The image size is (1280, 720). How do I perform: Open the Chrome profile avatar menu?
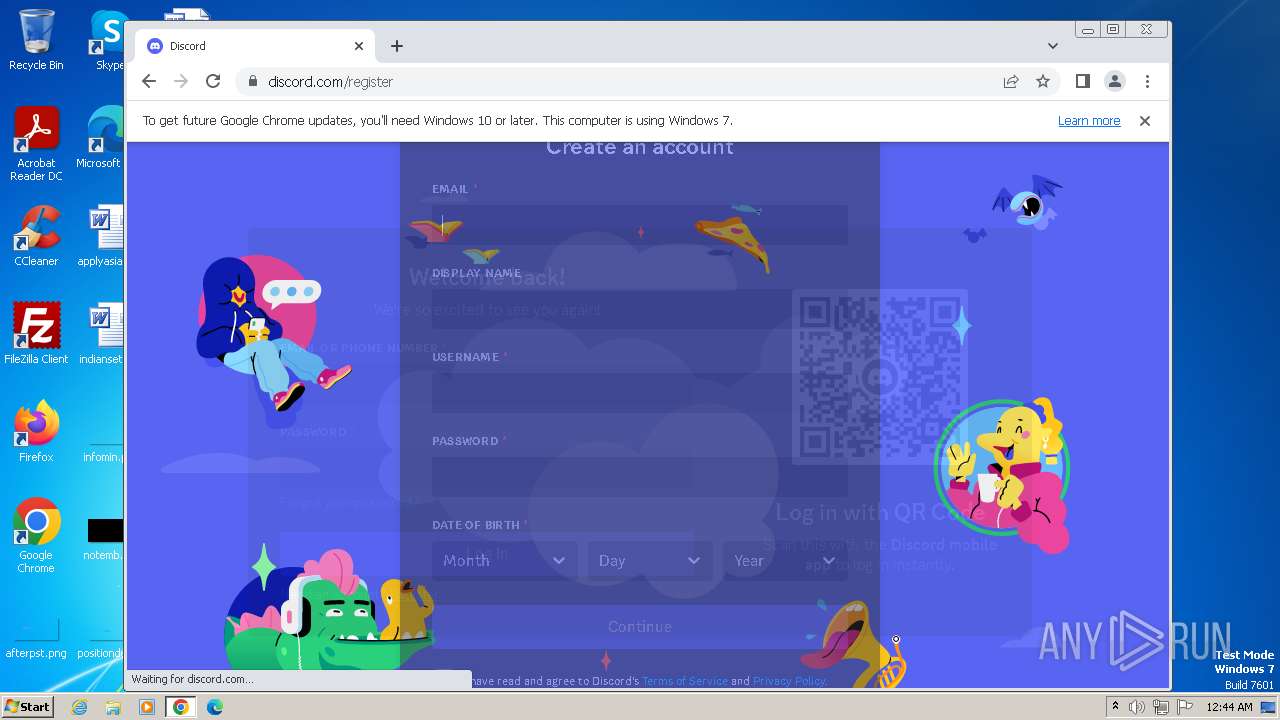coord(1115,82)
